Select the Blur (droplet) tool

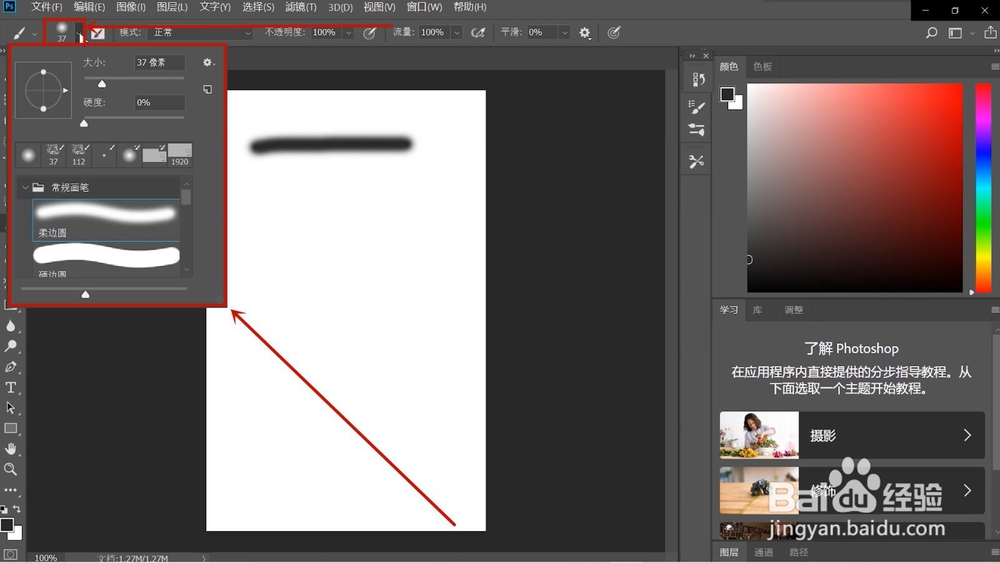click(x=10, y=326)
